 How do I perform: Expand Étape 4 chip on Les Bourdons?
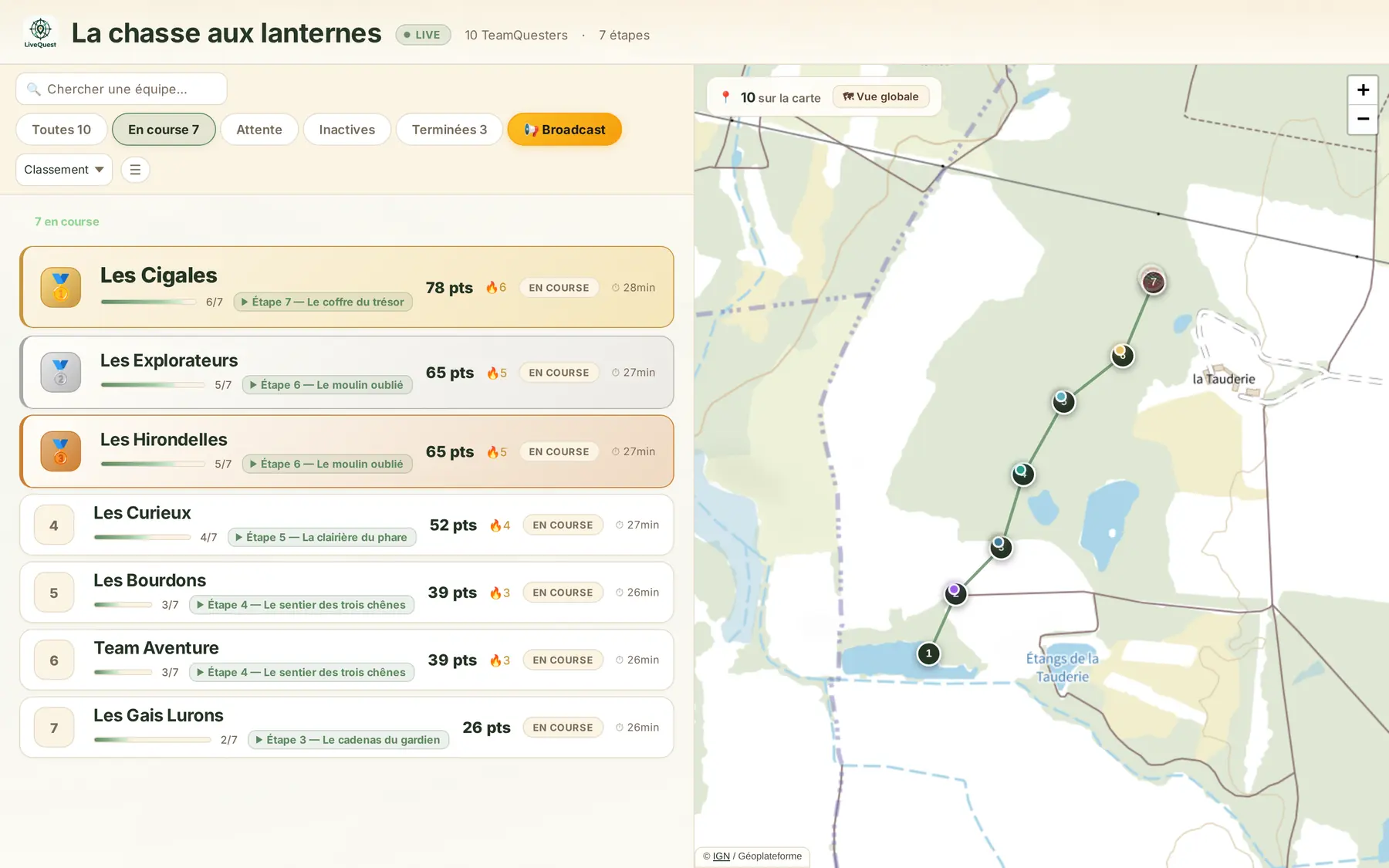click(x=302, y=605)
